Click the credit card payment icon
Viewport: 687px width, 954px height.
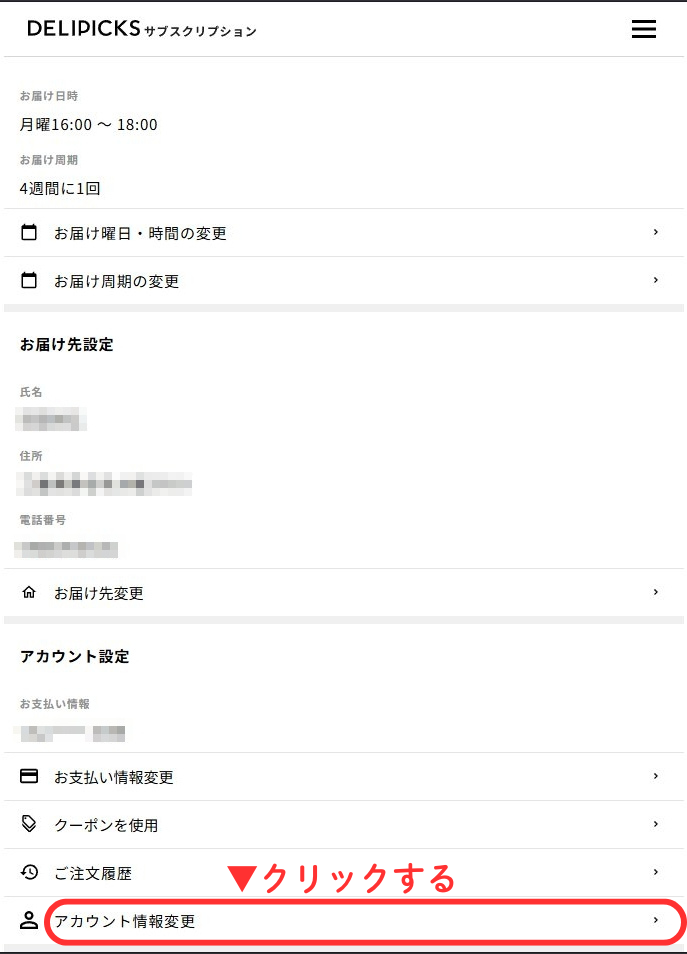[x=29, y=777]
